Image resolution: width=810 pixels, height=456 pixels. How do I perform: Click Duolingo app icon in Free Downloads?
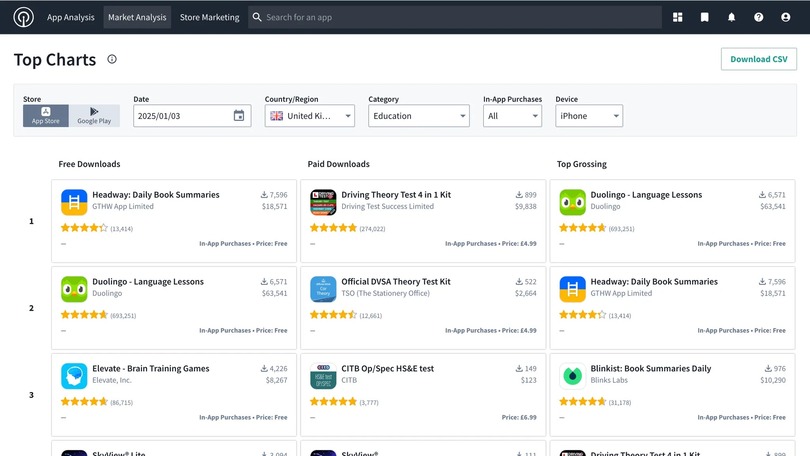coord(74,289)
